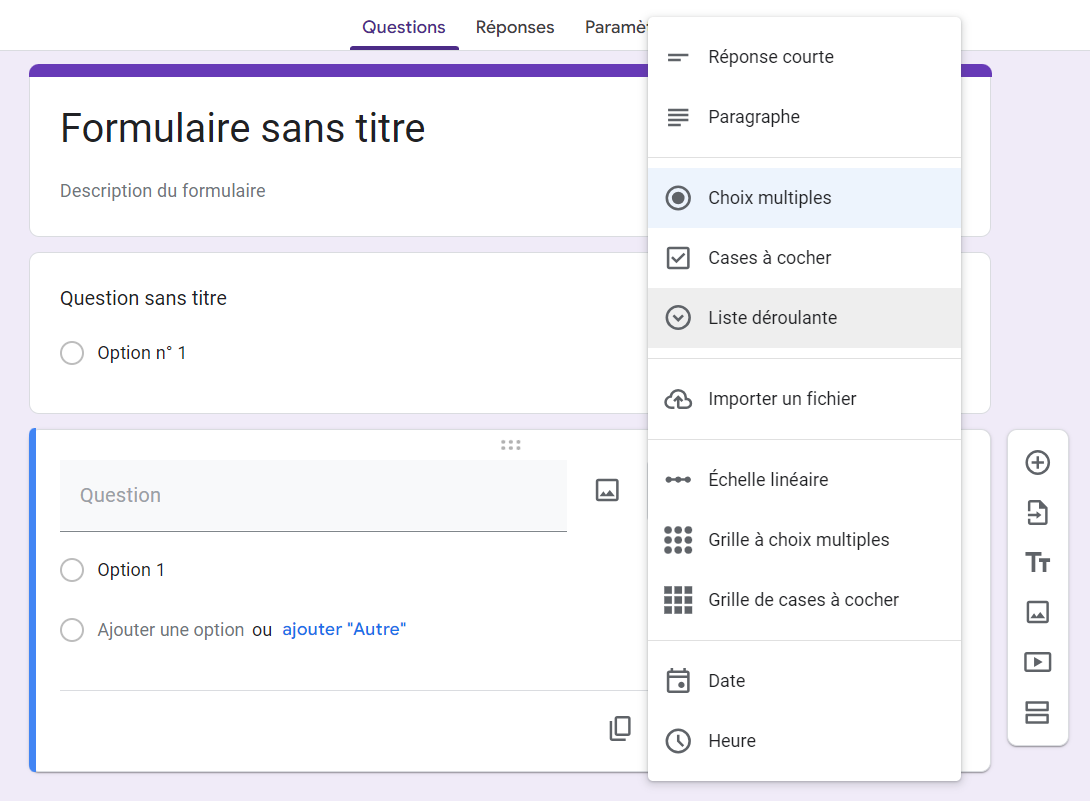The height and width of the screenshot is (801, 1090).
Task: Select the Option n° 1 radio button
Action: (x=72, y=353)
